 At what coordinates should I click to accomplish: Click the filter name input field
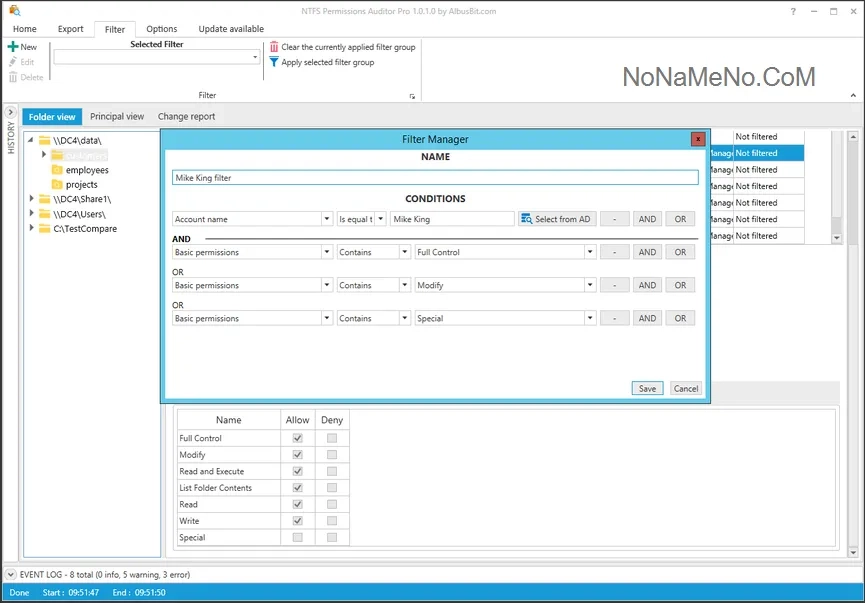coord(435,177)
